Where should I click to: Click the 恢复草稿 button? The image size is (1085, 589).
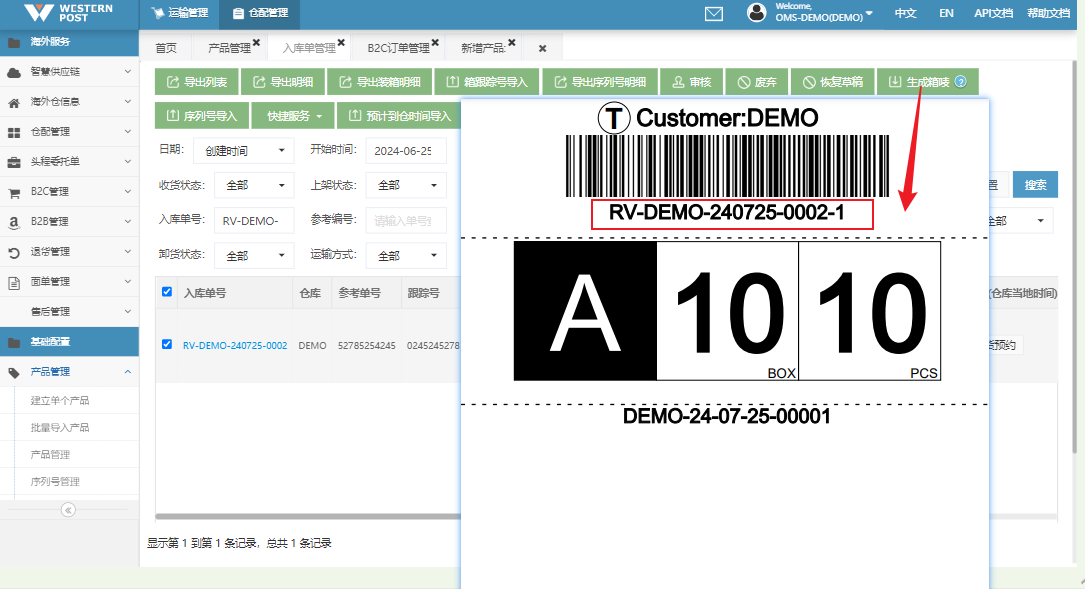pyautogui.click(x=832, y=82)
